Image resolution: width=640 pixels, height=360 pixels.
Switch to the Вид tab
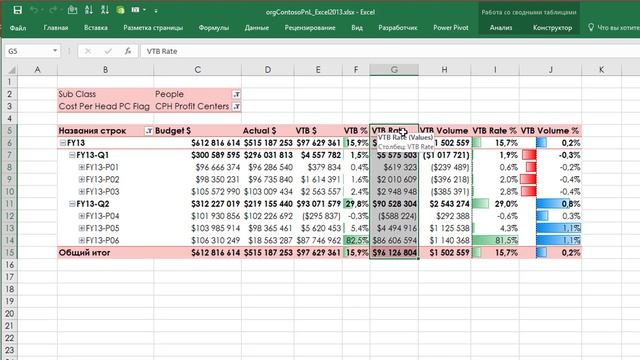(357, 28)
